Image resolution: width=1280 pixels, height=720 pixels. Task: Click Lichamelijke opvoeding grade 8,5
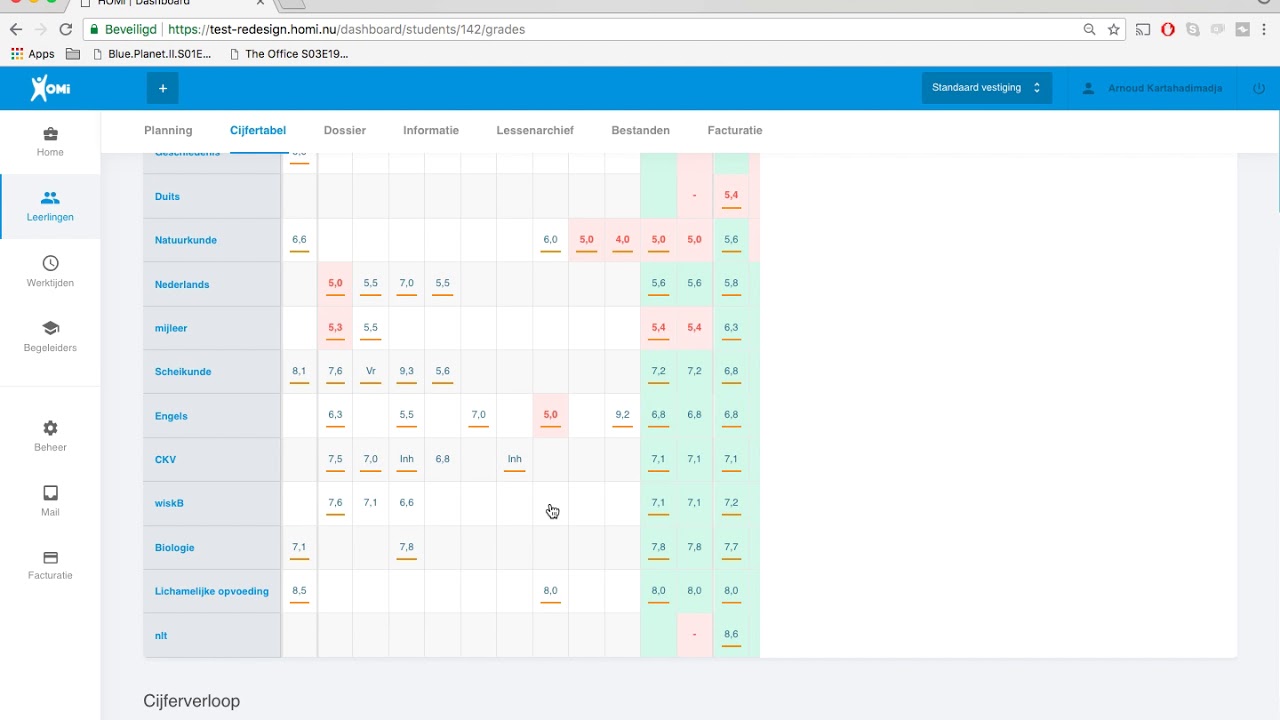pyautogui.click(x=299, y=591)
